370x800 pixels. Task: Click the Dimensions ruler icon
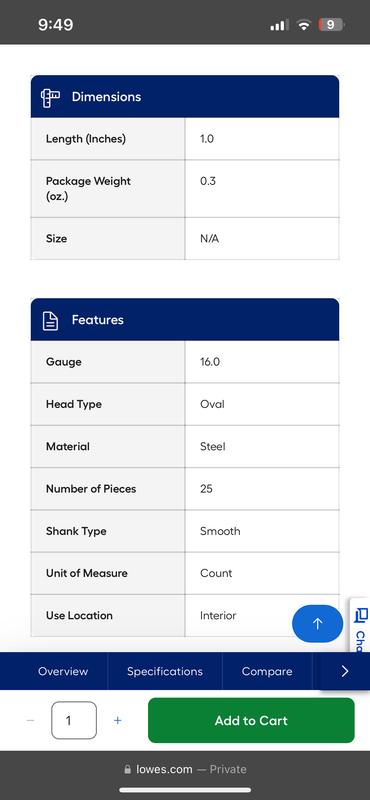pyautogui.click(x=51, y=97)
